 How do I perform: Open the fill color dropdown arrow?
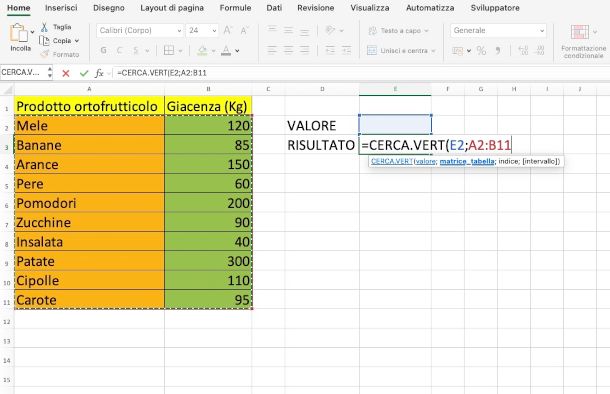click(x=213, y=51)
